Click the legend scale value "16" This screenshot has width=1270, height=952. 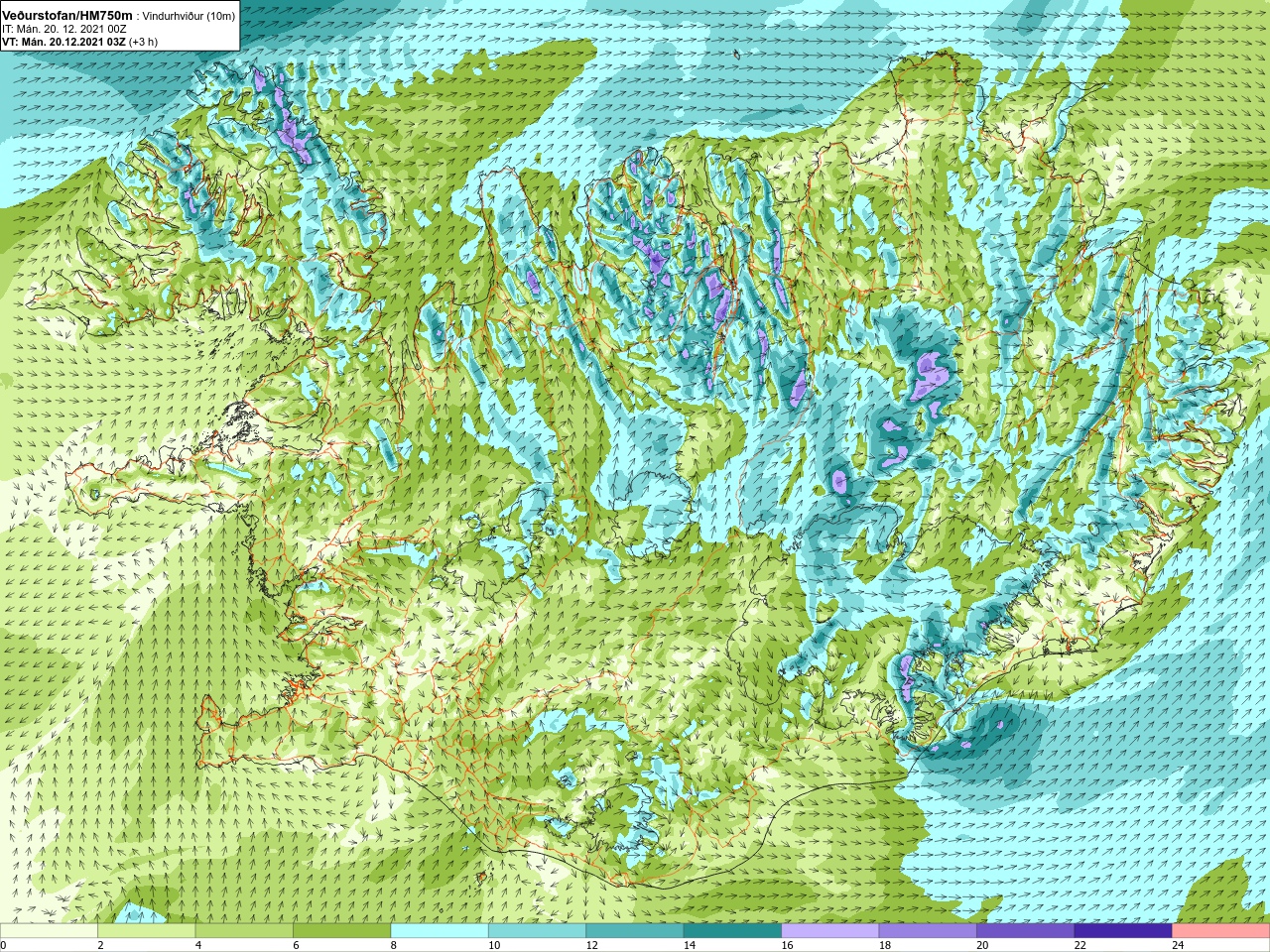tap(787, 945)
